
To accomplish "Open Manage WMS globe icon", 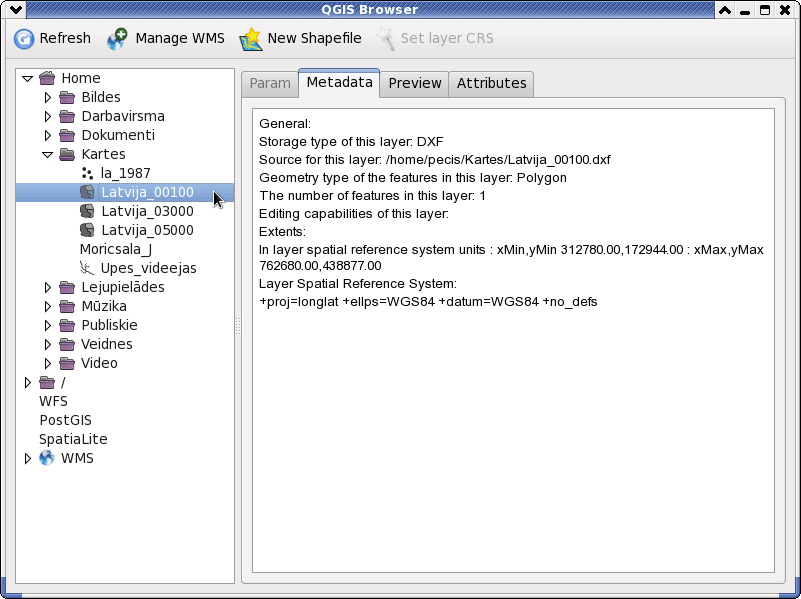I will click(117, 39).
